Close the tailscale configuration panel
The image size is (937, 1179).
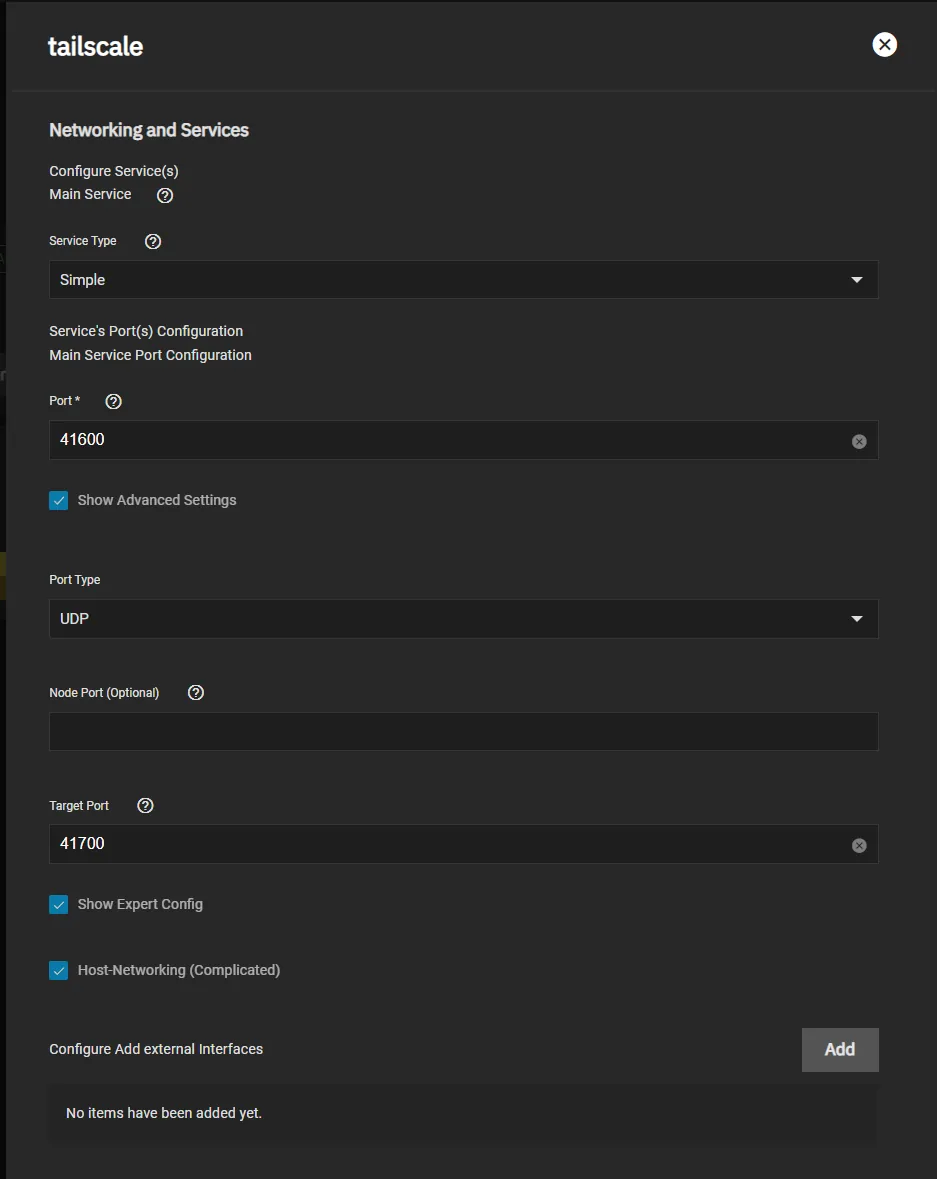click(x=884, y=44)
